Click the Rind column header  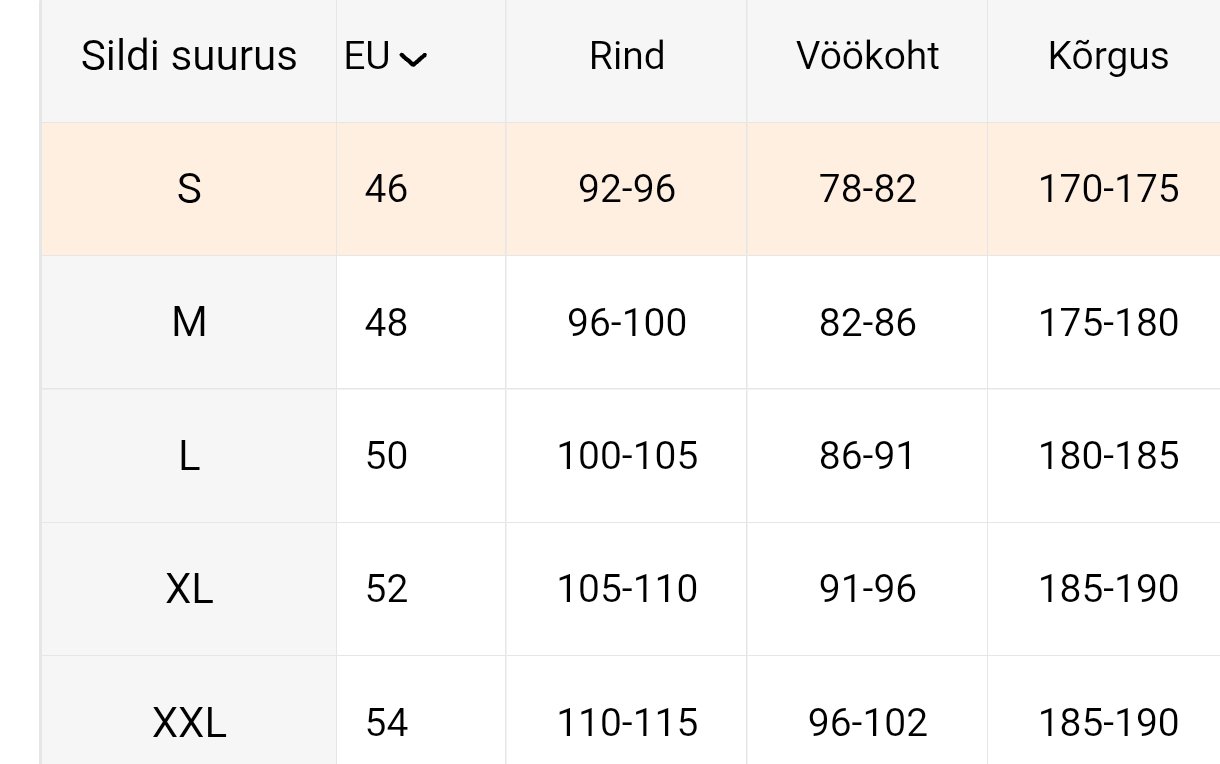point(627,56)
